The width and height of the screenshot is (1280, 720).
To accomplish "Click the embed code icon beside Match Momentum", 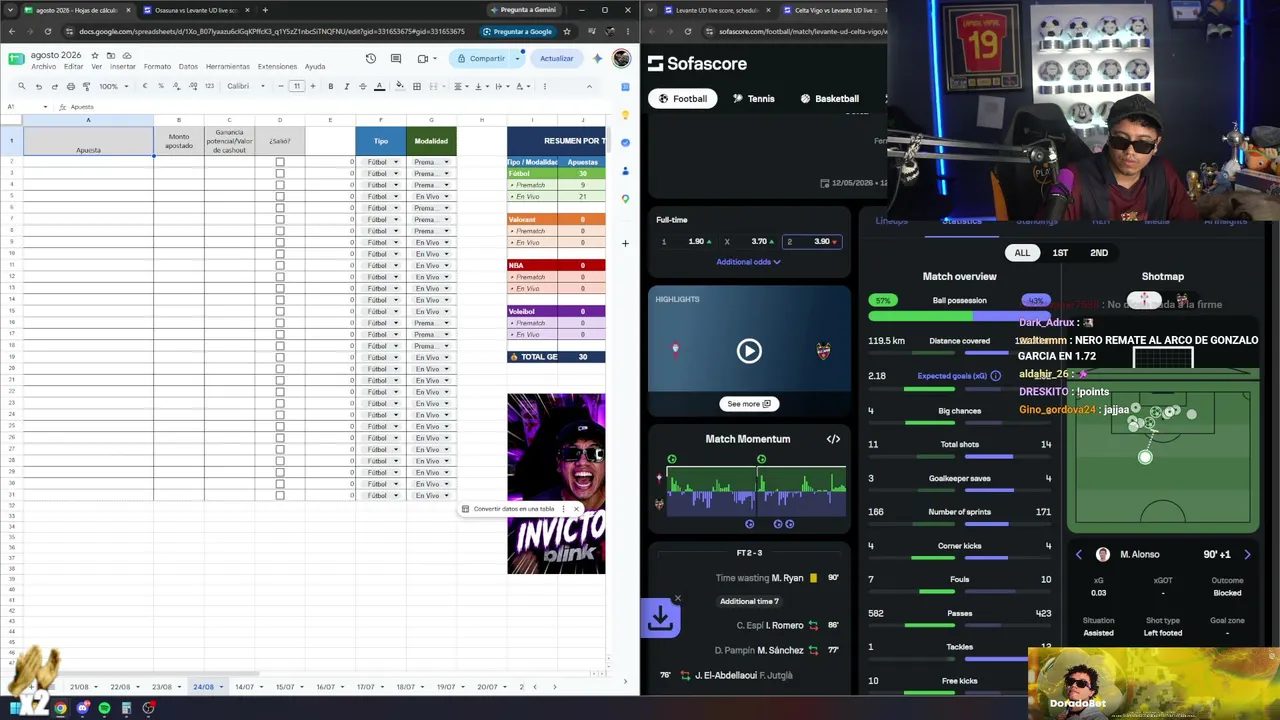I will (x=833, y=439).
